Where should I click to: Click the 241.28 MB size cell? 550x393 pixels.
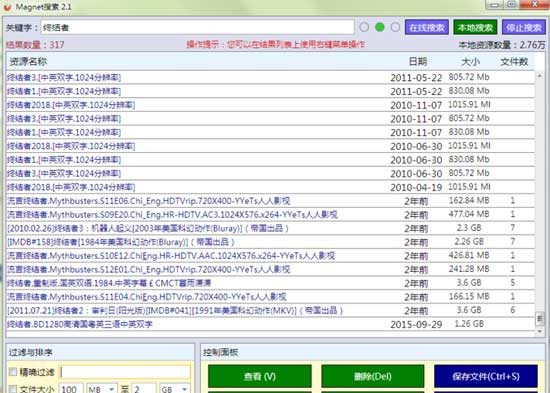(469, 269)
